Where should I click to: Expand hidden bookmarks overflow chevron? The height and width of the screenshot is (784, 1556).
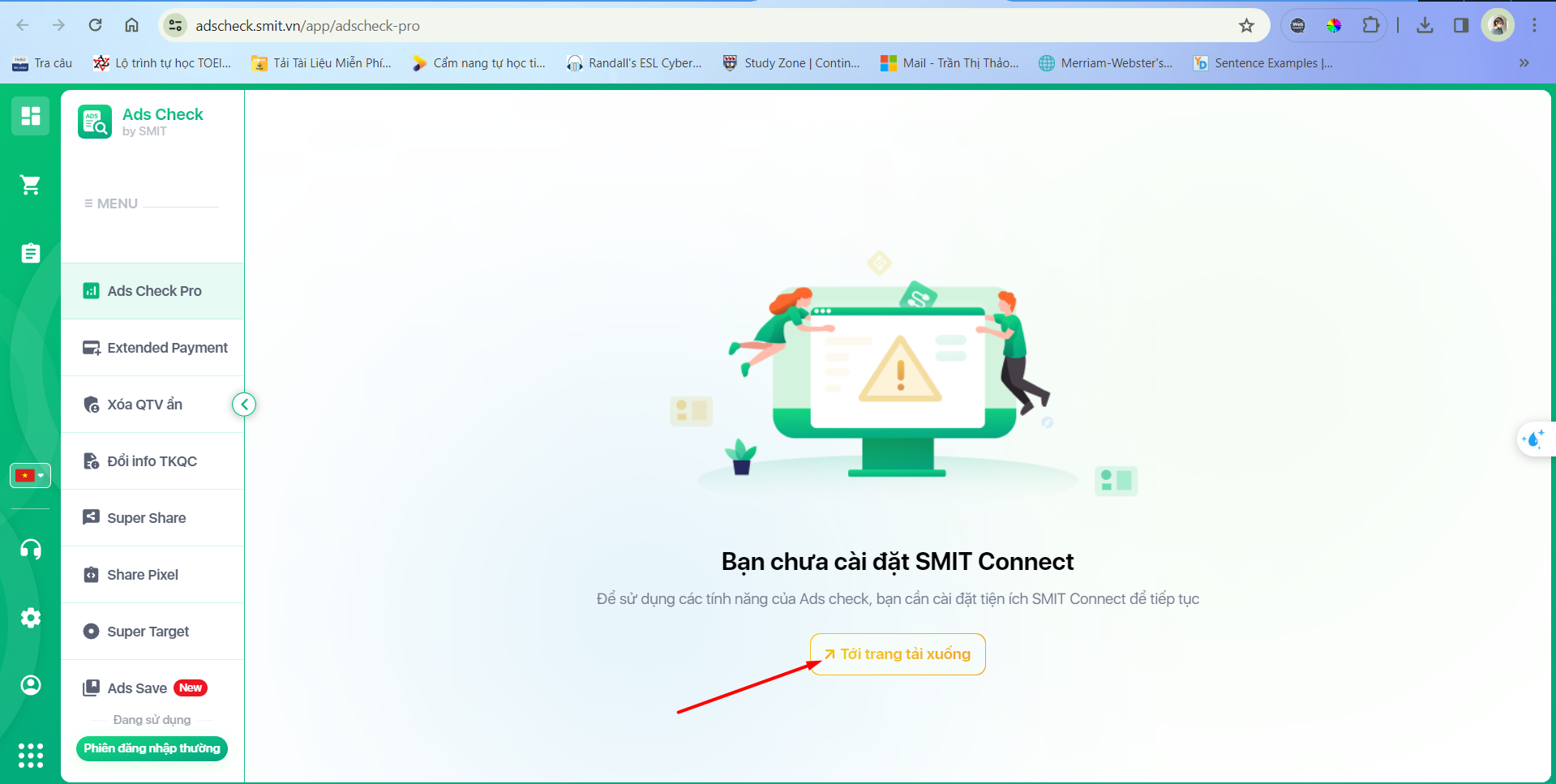1524,63
